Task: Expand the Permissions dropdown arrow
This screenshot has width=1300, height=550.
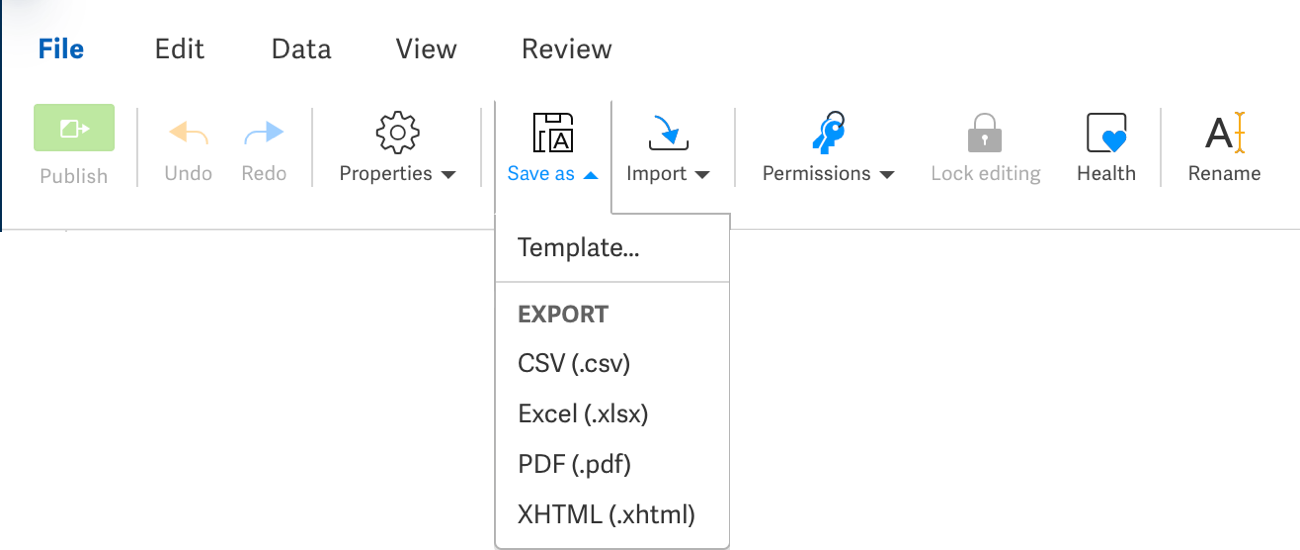Action: (886, 175)
